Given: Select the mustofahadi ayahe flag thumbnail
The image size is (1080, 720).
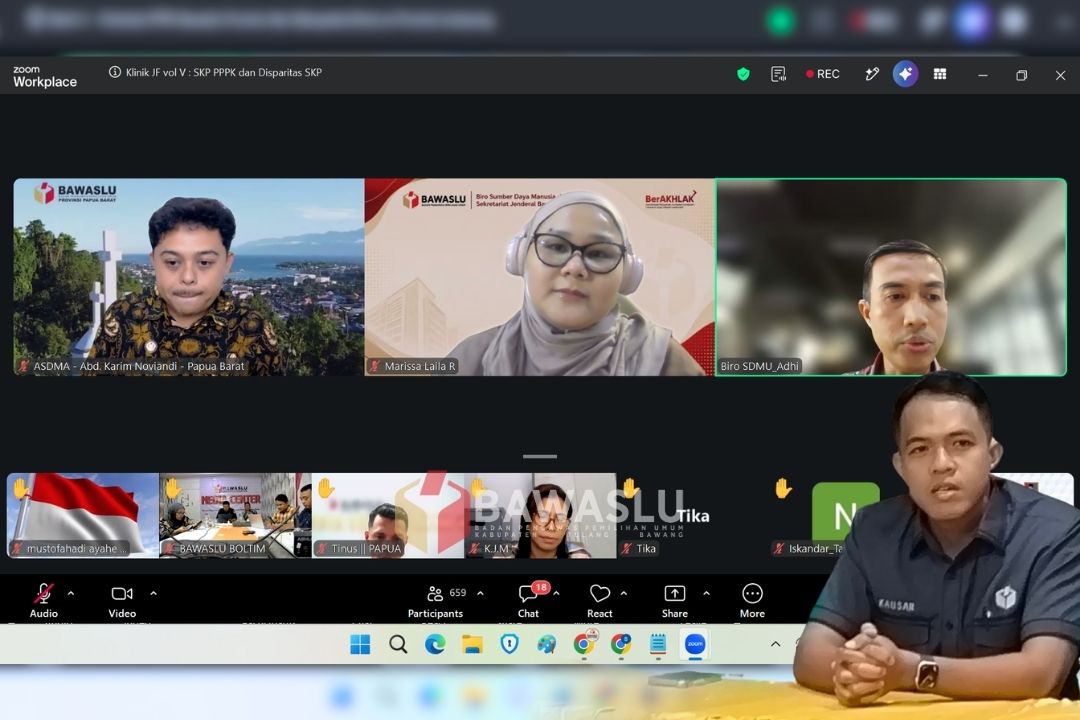Looking at the screenshot, I should point(83,515).
